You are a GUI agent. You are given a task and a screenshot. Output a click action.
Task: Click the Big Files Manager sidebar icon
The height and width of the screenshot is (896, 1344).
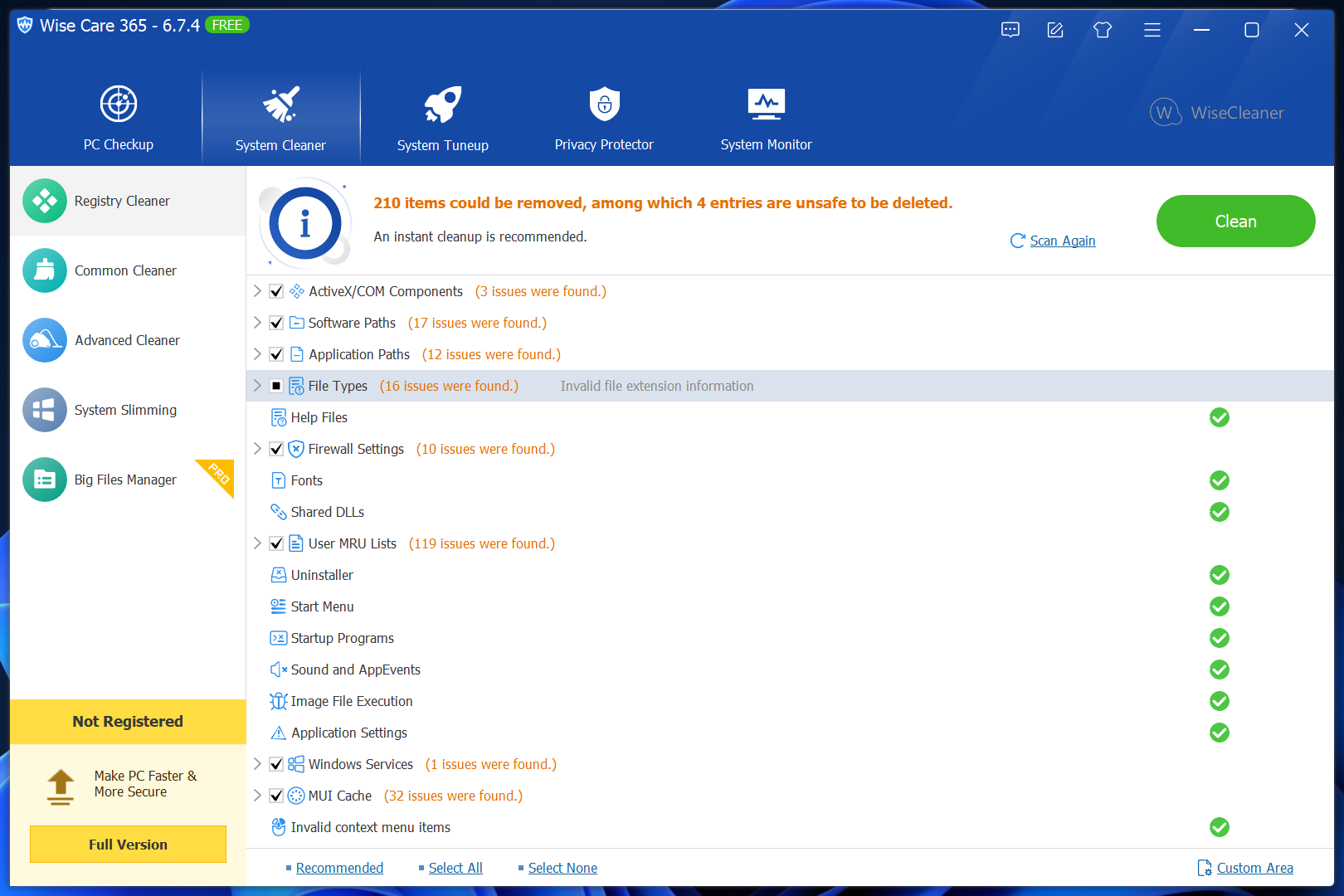pos(45,480)
